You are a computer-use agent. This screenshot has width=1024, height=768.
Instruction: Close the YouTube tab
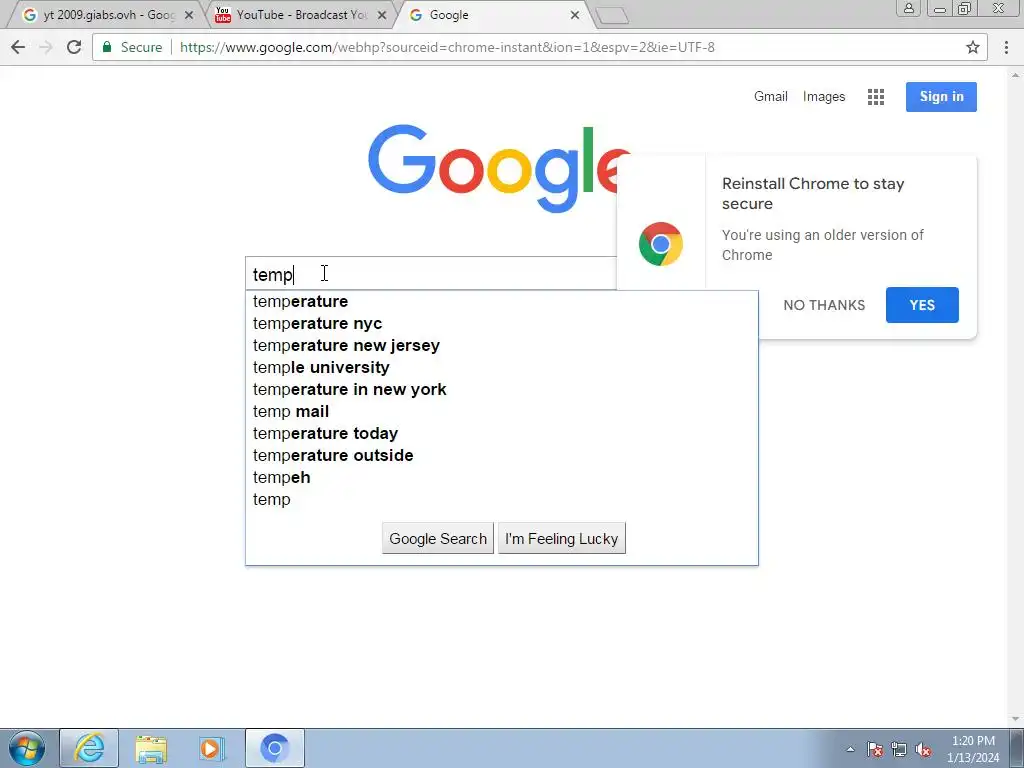pos(381,15)
